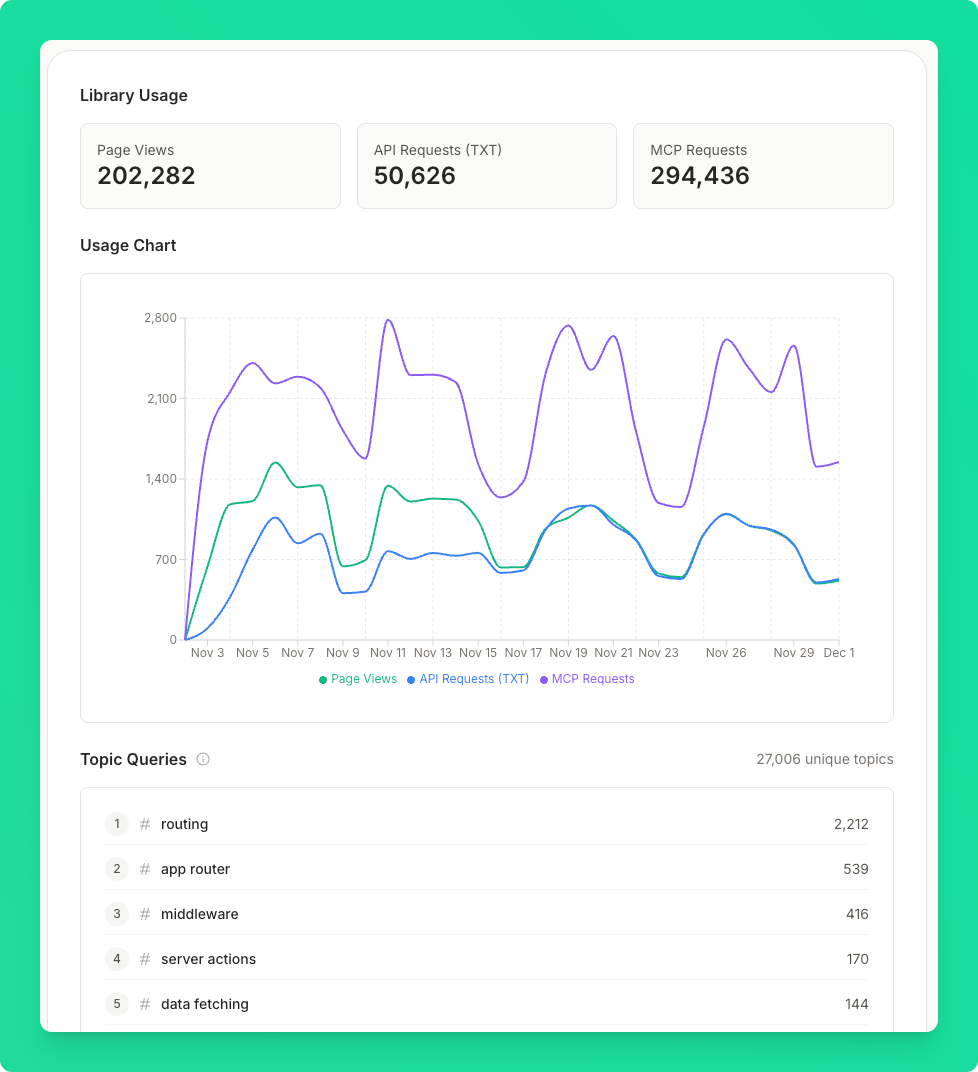Select the routing topic row
The height and width of the screenshot is (1072, 978).
point(487,824)
